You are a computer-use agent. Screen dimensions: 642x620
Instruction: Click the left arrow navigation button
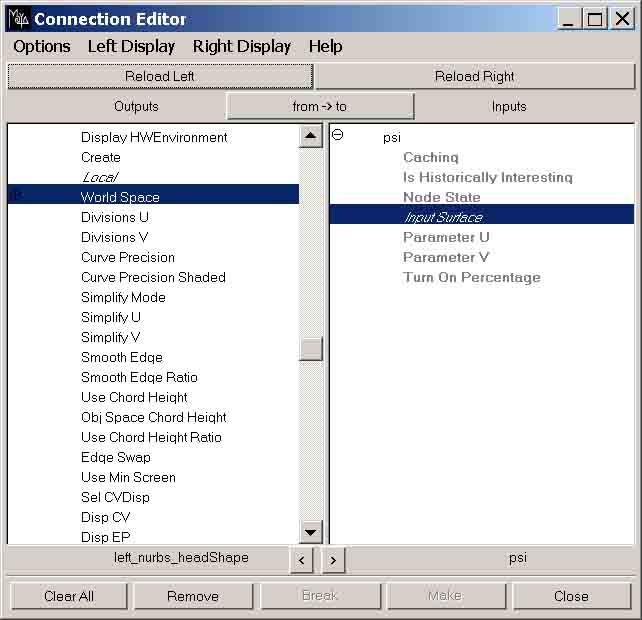(x=302, y=560)
